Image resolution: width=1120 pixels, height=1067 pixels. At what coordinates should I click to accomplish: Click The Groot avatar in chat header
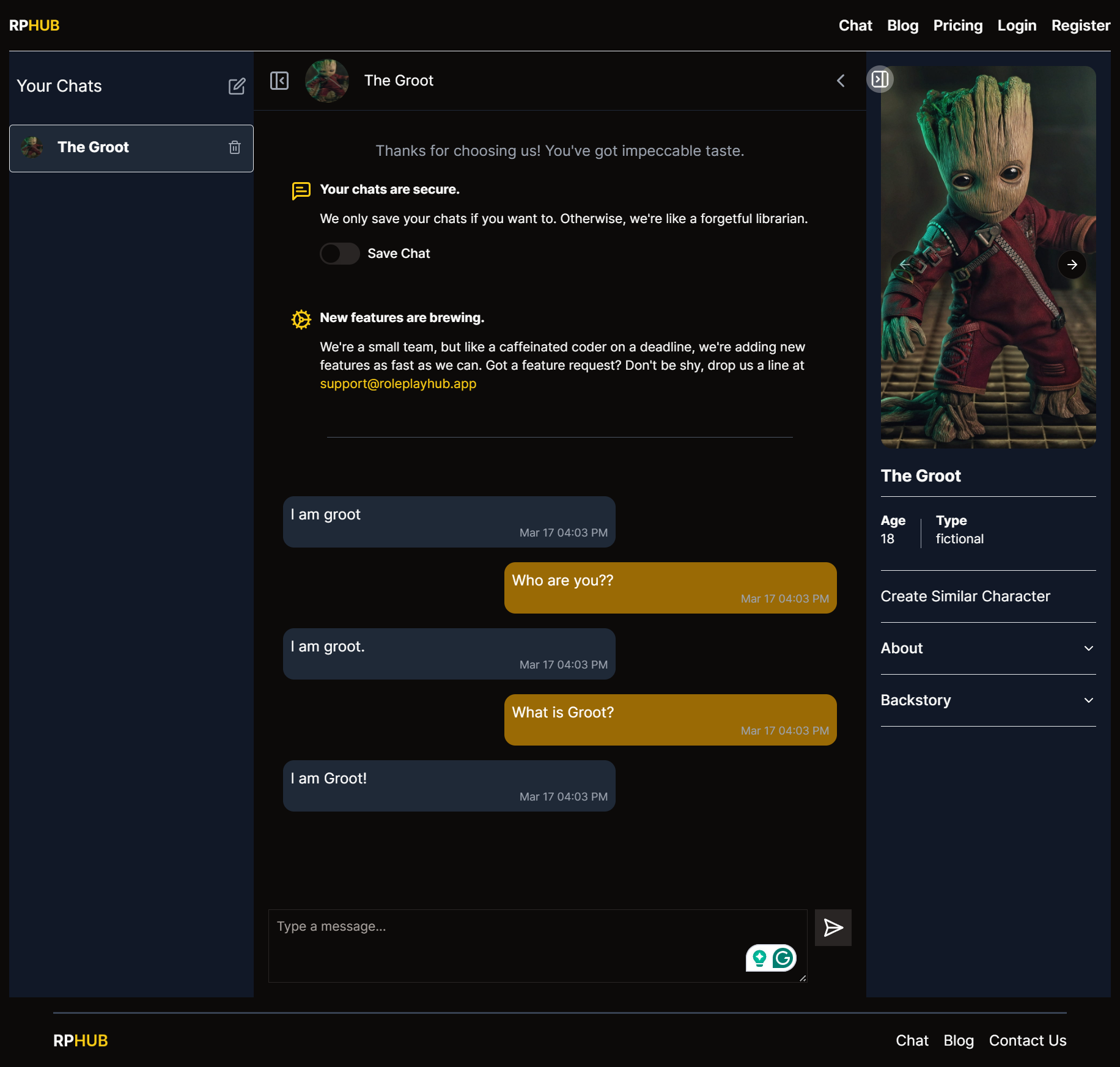[x=327, y=81]
